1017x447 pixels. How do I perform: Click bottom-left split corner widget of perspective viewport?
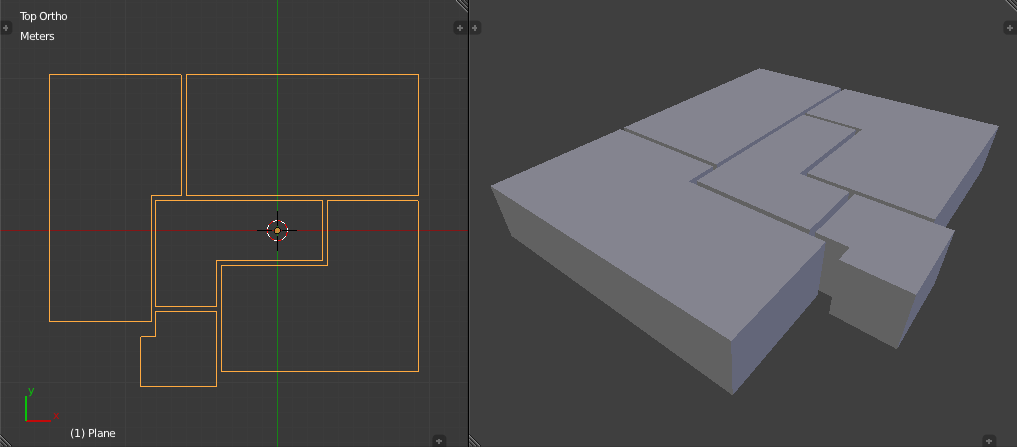pos(475,441)
